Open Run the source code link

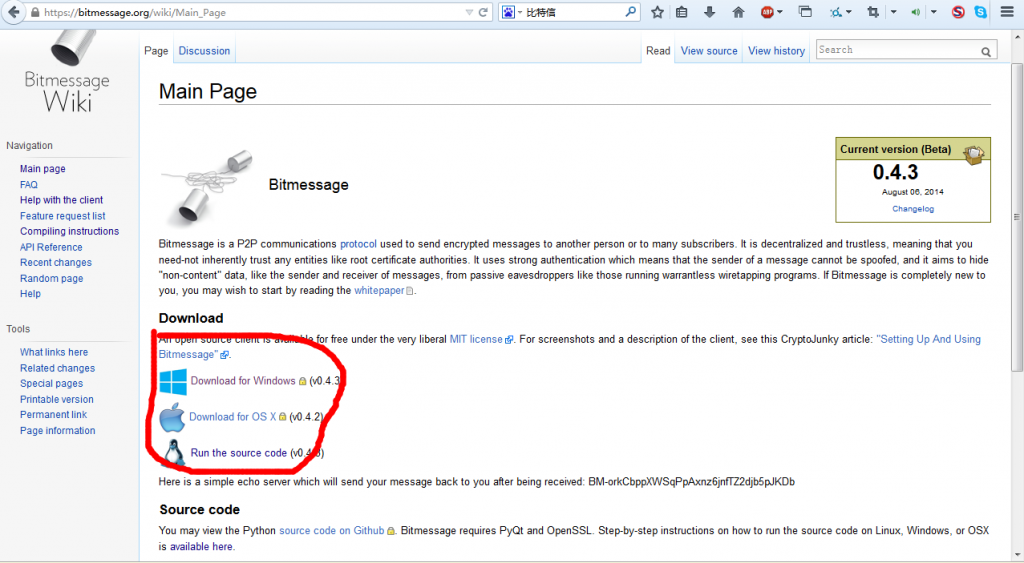tap(238, 453)
